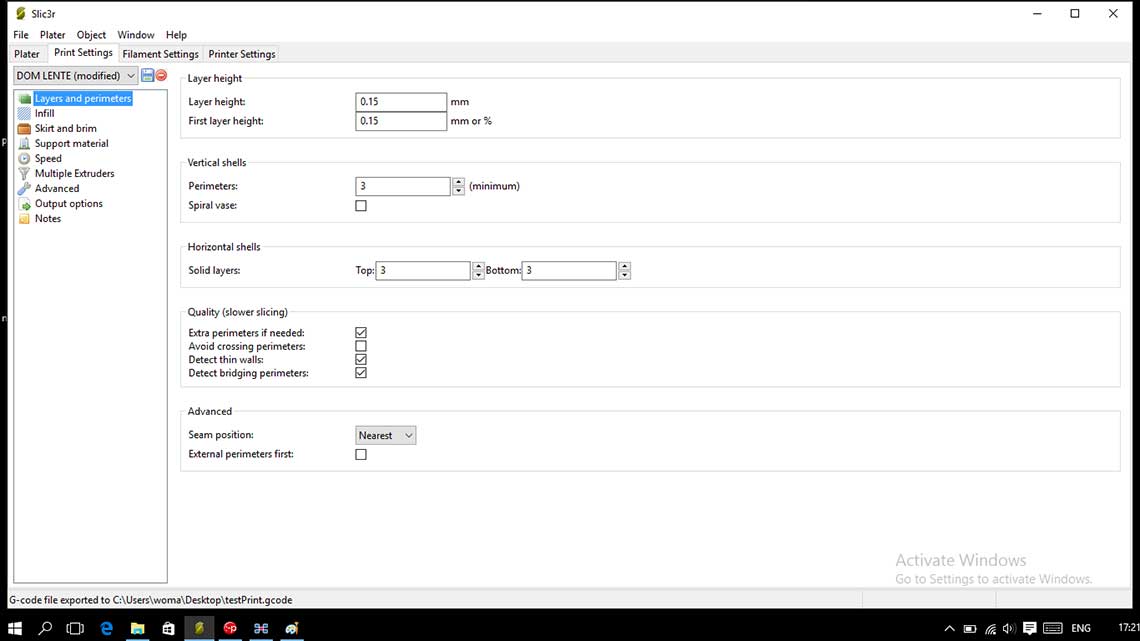
Task: Open the Object menu
Action: click(92, 35)
